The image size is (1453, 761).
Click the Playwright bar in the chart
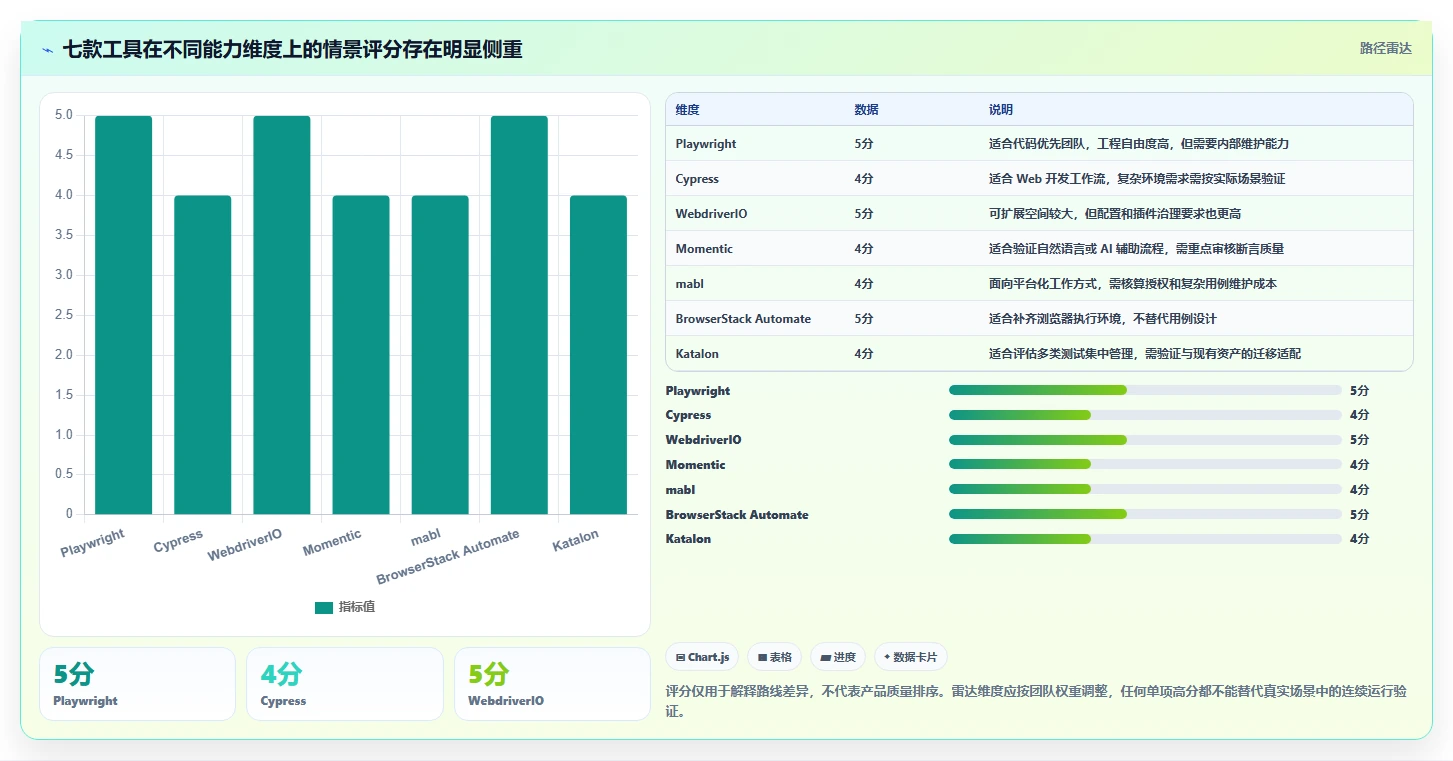[x=124, y=315]
